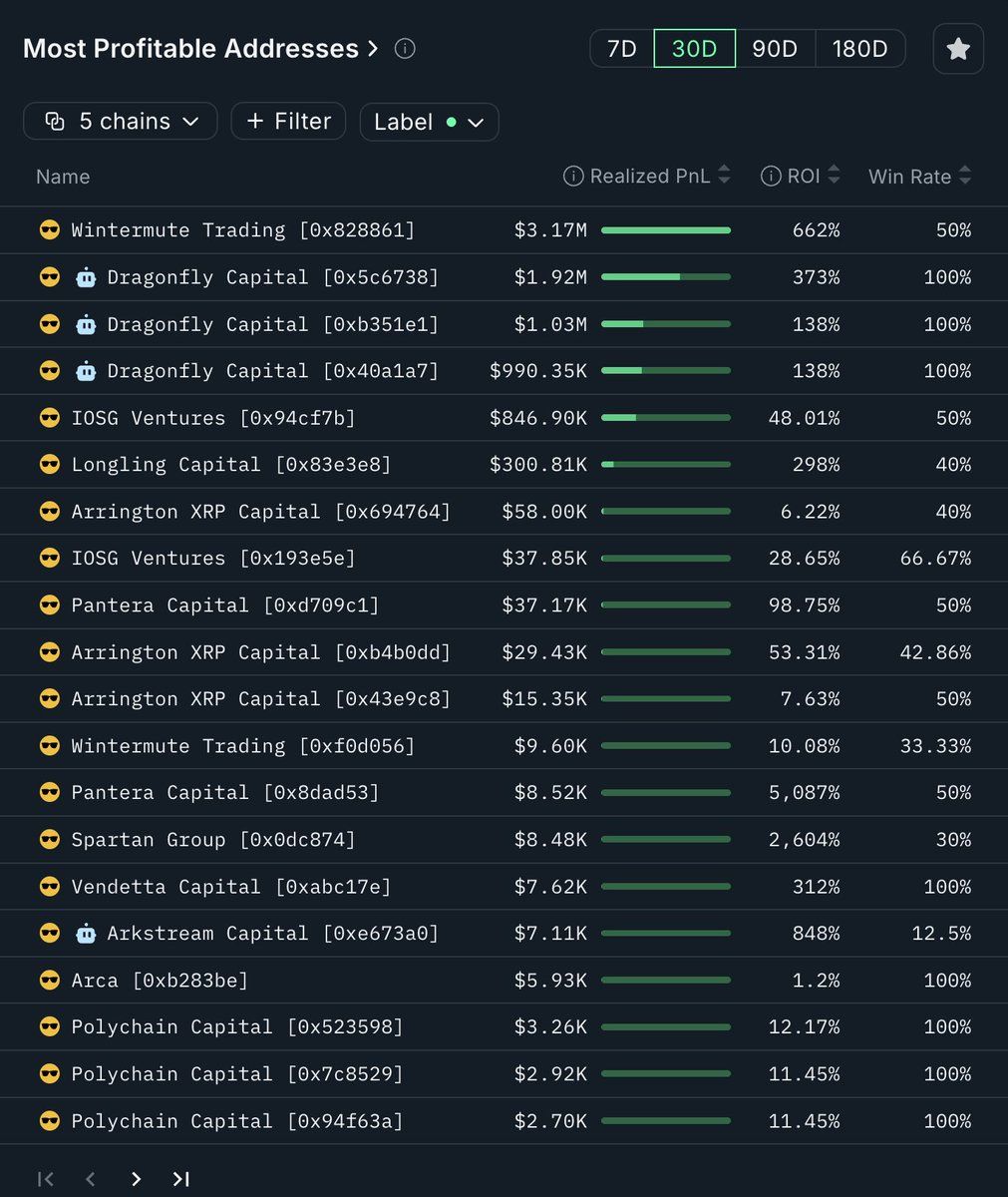
Task: Toggle sorting on the Realized PnL column
Action: tap(727, 176)
